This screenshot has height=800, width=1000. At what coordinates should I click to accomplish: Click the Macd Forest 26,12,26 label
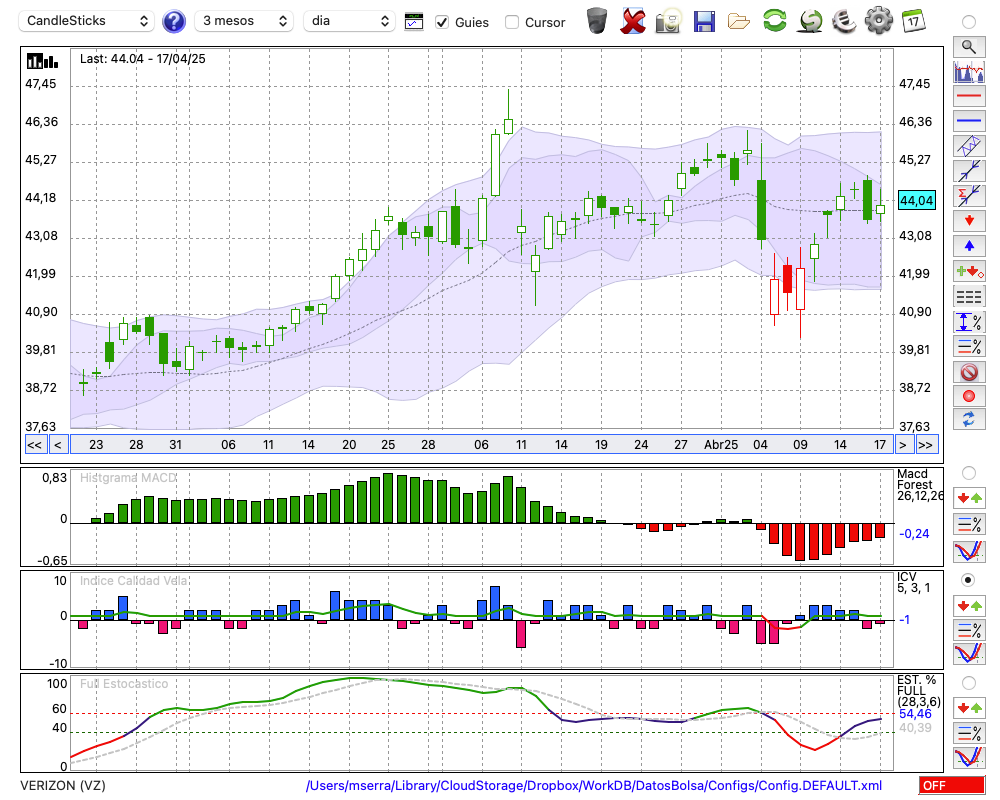click(919, 485)
